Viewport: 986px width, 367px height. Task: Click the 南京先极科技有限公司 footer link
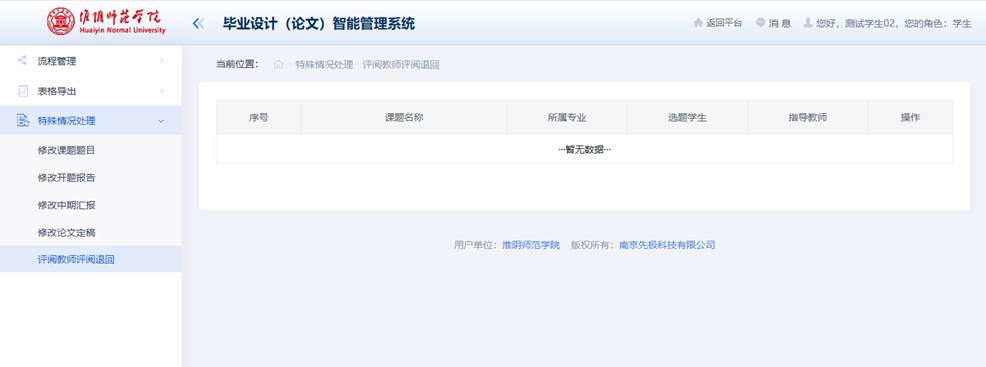click(667, 245)
